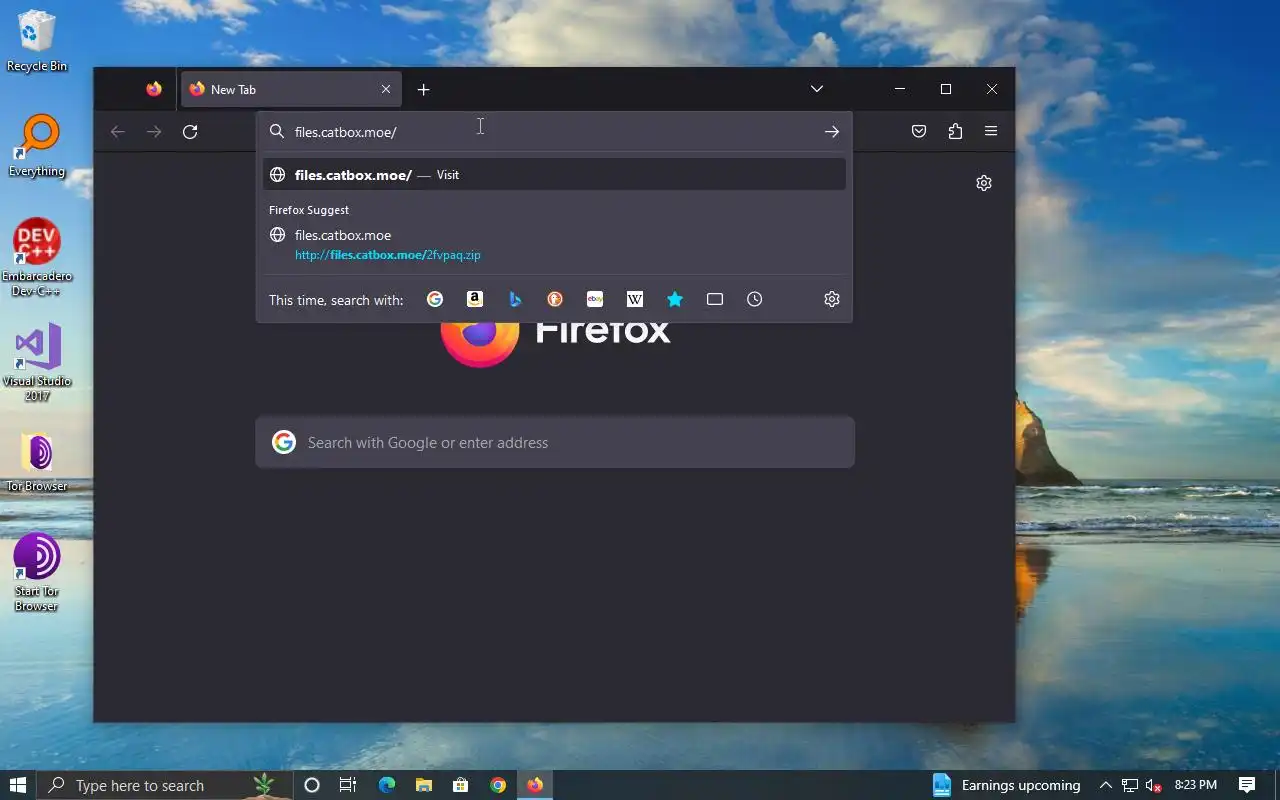The height and width of the screenshot is (800, 1280).
Task: Click Search with Google or enter address box
Action: pos(555,442)
